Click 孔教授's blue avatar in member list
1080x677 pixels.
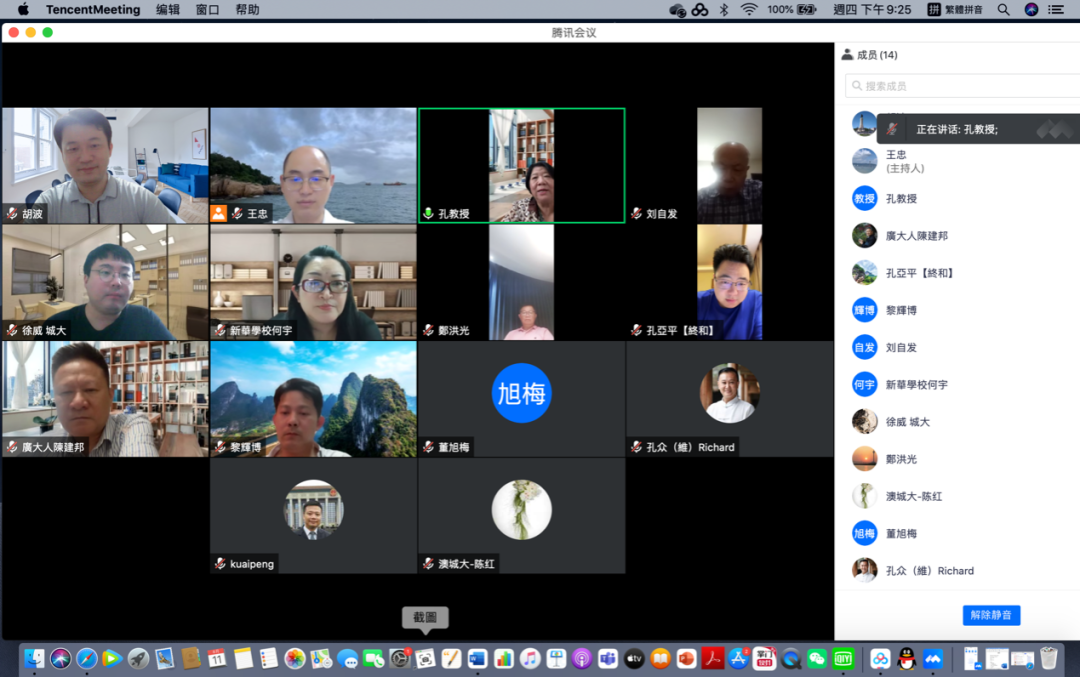865,198
